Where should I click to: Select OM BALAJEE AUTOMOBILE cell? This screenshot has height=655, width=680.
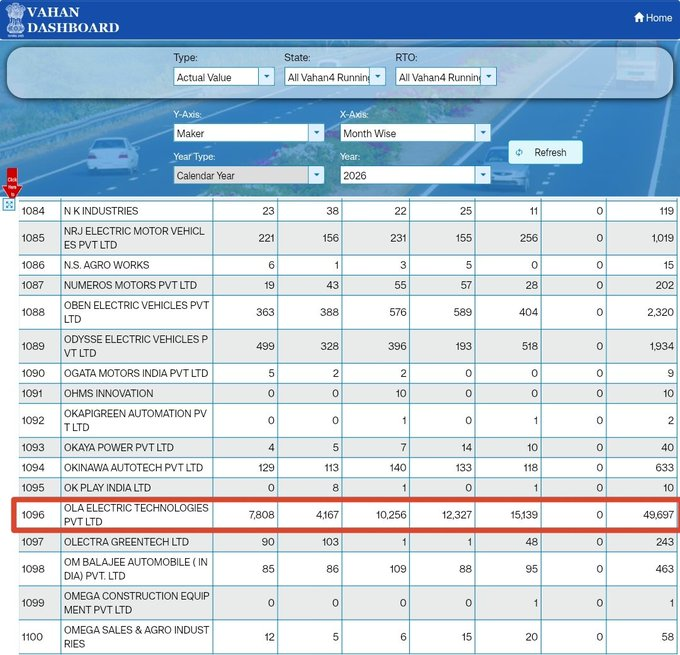point(137,569)
